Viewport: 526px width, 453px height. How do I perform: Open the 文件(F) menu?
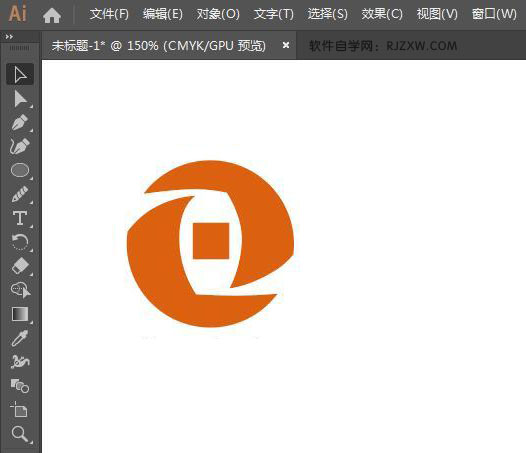click(109, 14)
